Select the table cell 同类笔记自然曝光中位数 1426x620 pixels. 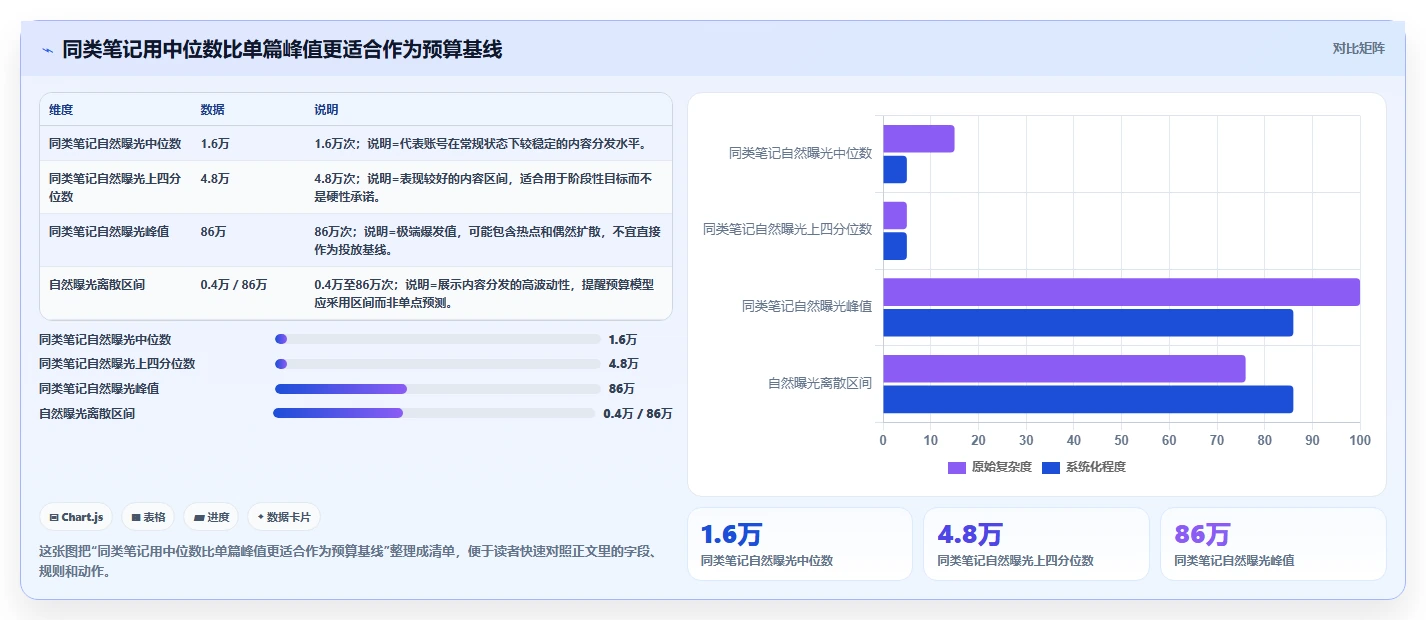pyautogui.click(x=115, y=144)
